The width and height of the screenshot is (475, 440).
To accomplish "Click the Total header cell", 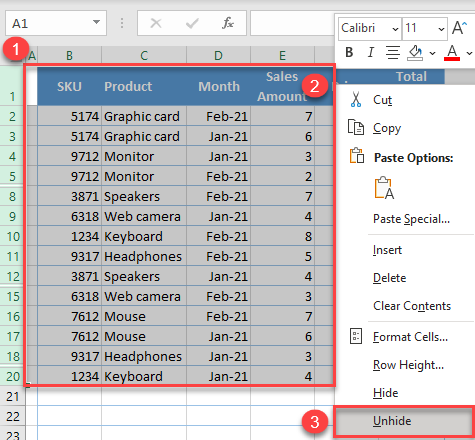I will coord(411,76).
